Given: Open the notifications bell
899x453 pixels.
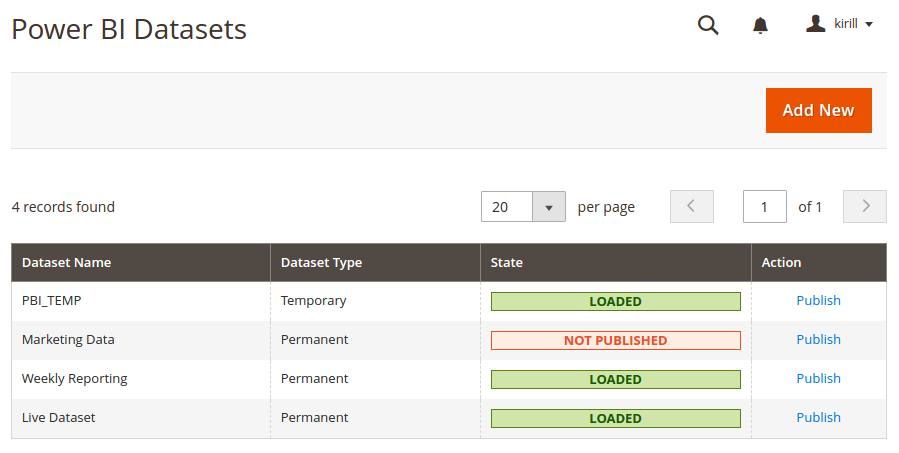Looking at the screenshot, I should pyautogui.click(x=760, y=25).
